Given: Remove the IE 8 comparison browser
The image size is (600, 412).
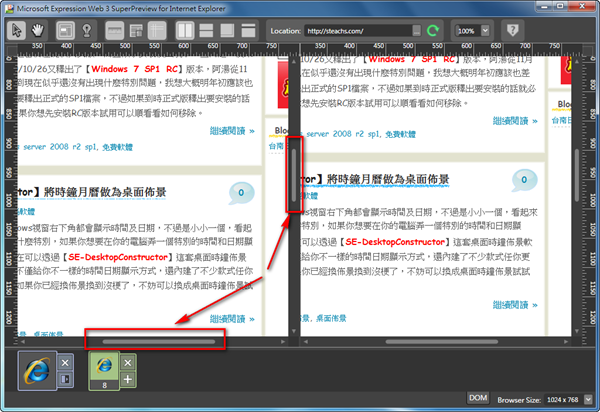Looking at the screenshot, I should click(128, 363).
